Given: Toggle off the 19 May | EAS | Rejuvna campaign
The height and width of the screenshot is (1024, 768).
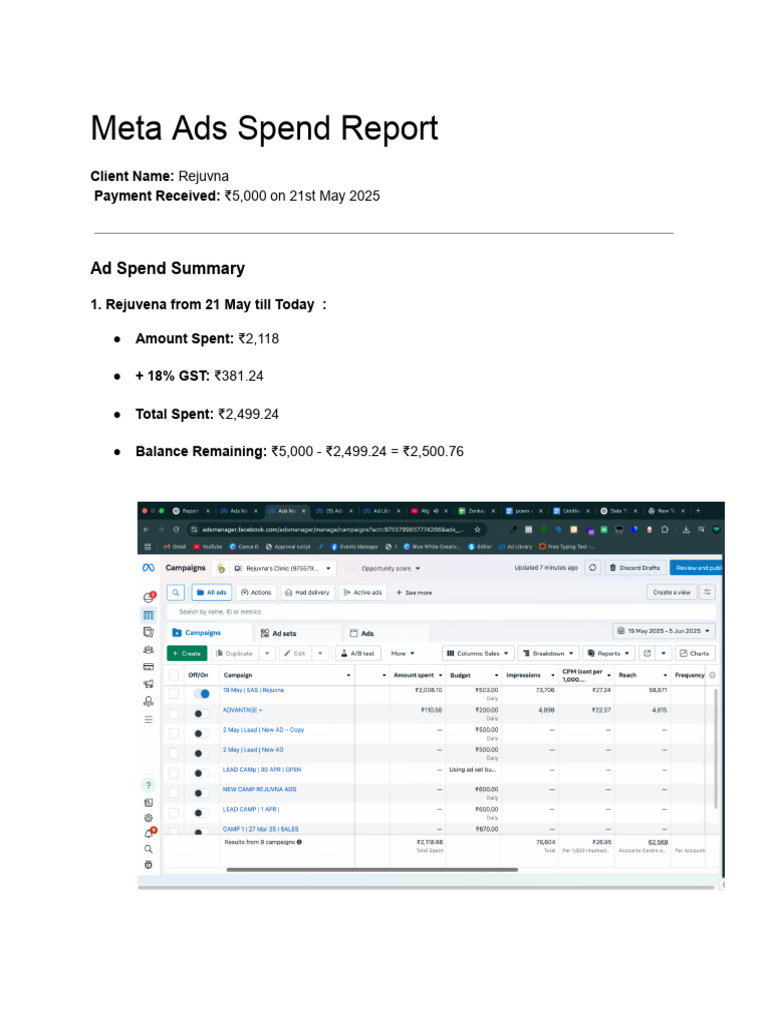Looking at the screenshot, I should [x=202, y=694].
